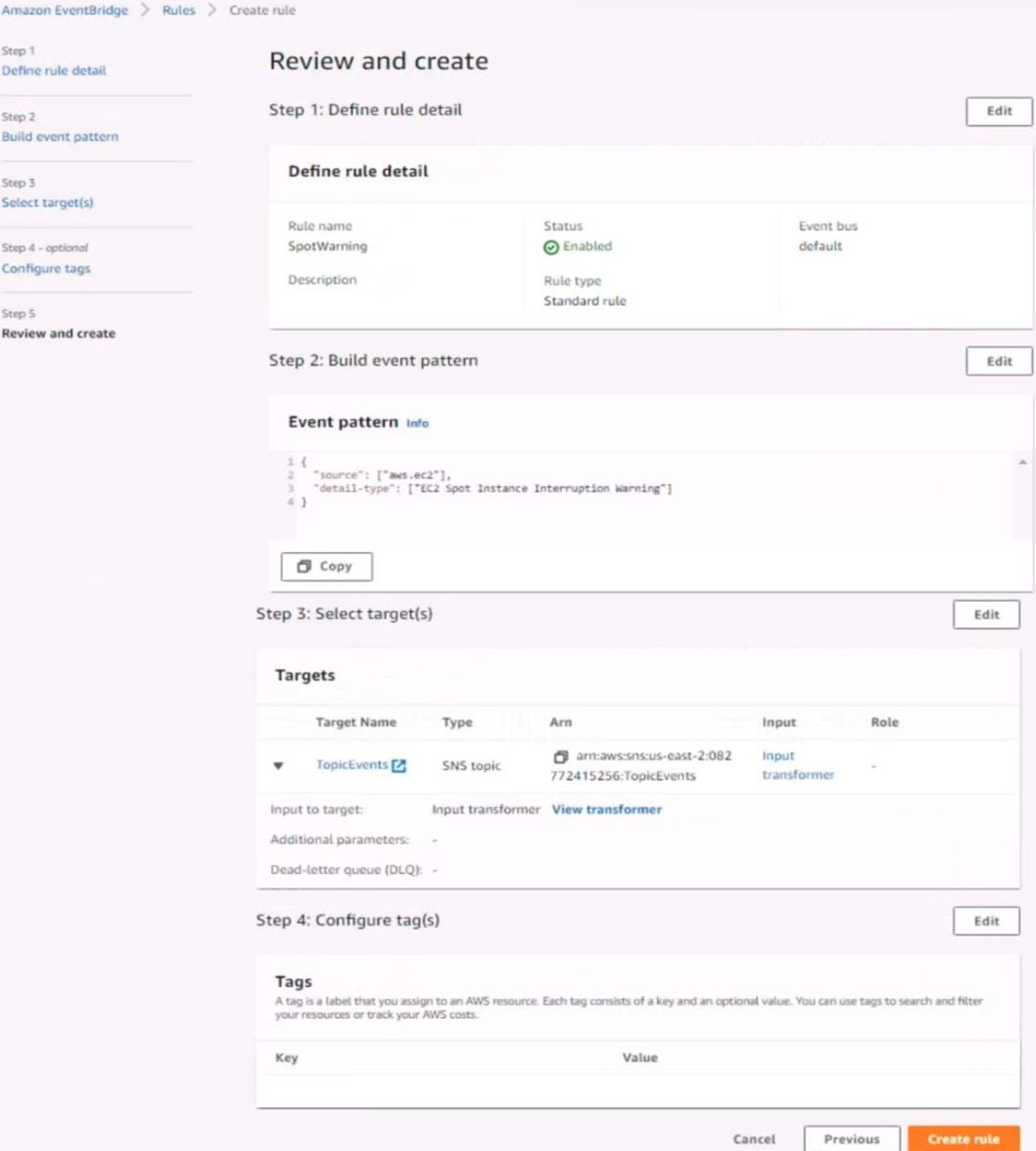Select the default event bus value
The height and width of the screenshot is (1151, 1036).
click(820, 246)
